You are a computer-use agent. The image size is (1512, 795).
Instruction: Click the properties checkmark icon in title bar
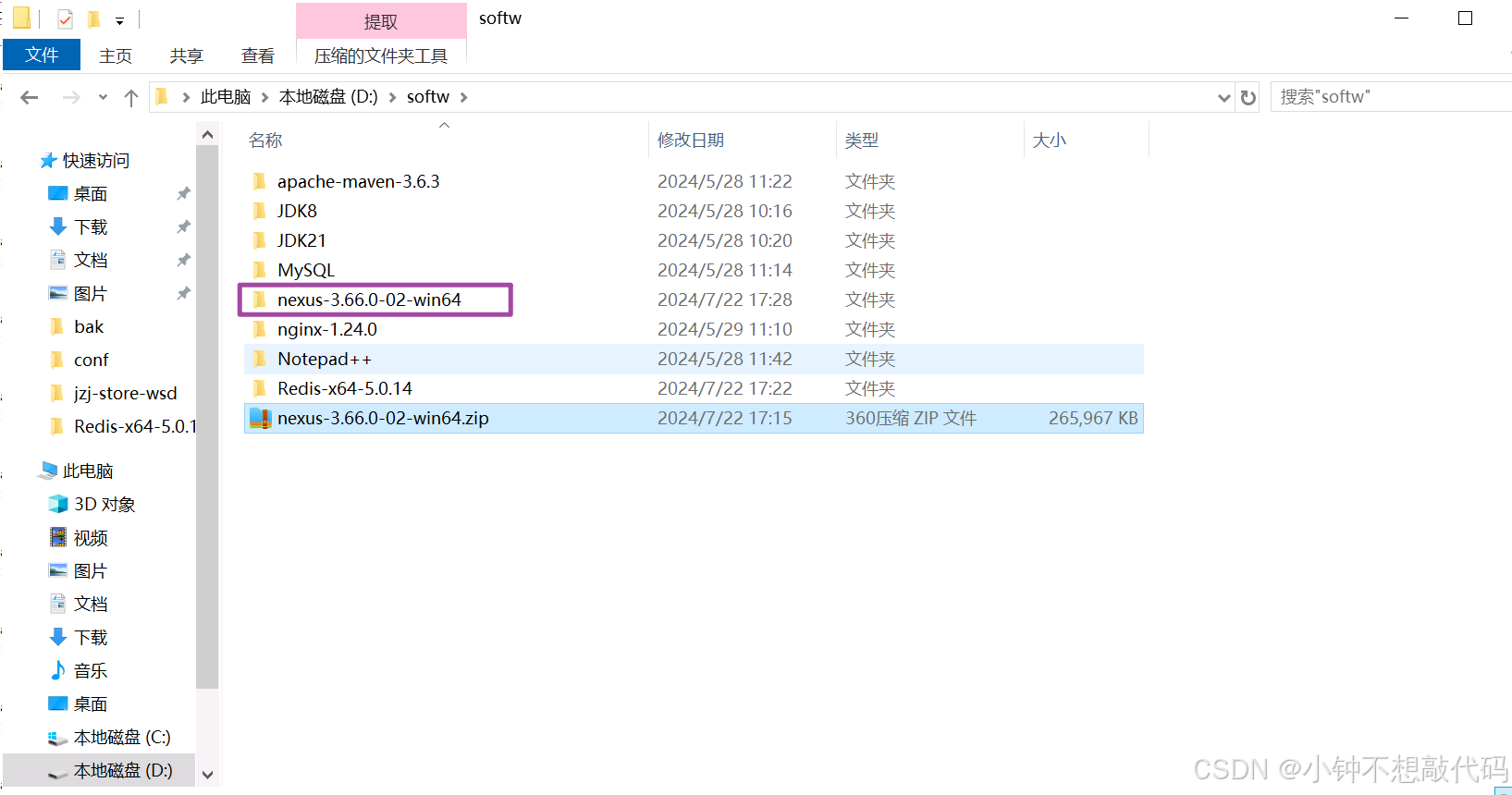[65, 18]
